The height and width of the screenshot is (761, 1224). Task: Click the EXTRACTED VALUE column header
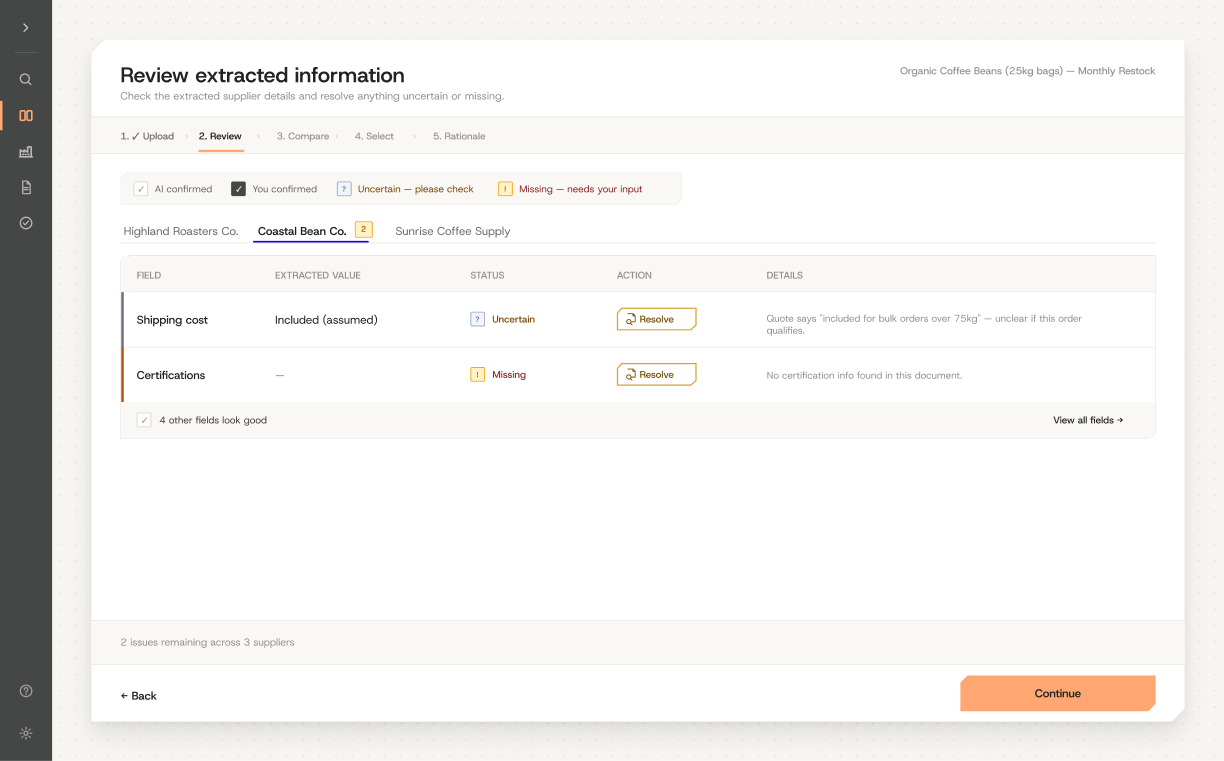tap(318, 275)
